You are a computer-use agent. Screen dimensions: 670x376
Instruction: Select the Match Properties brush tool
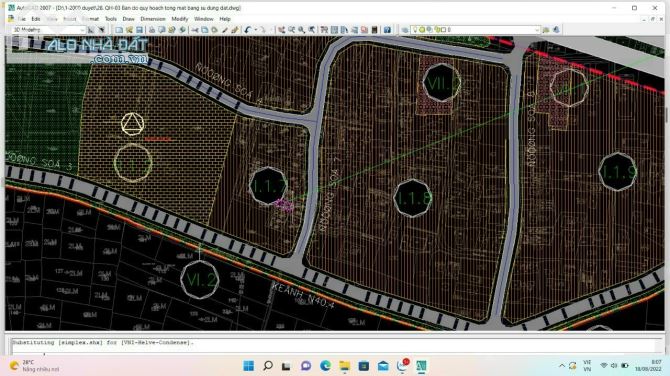click(224, 29)
